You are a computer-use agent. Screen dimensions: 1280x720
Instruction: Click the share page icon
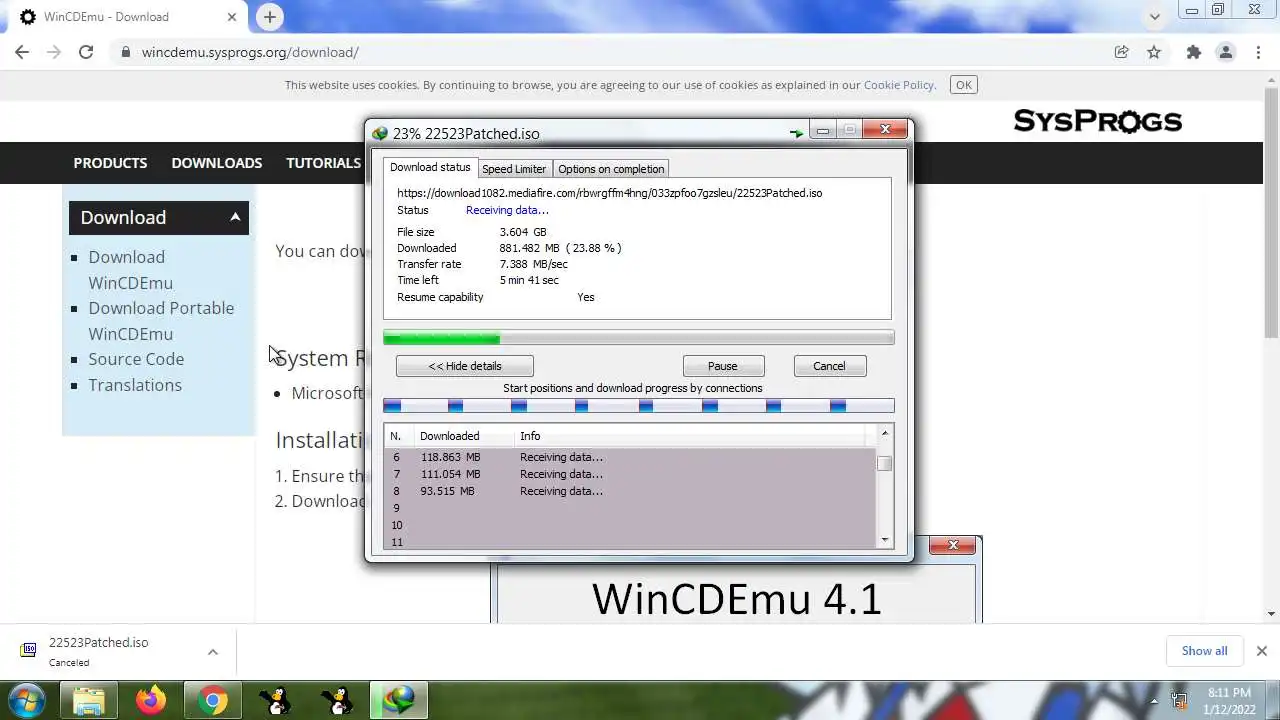coord(1122,52)
